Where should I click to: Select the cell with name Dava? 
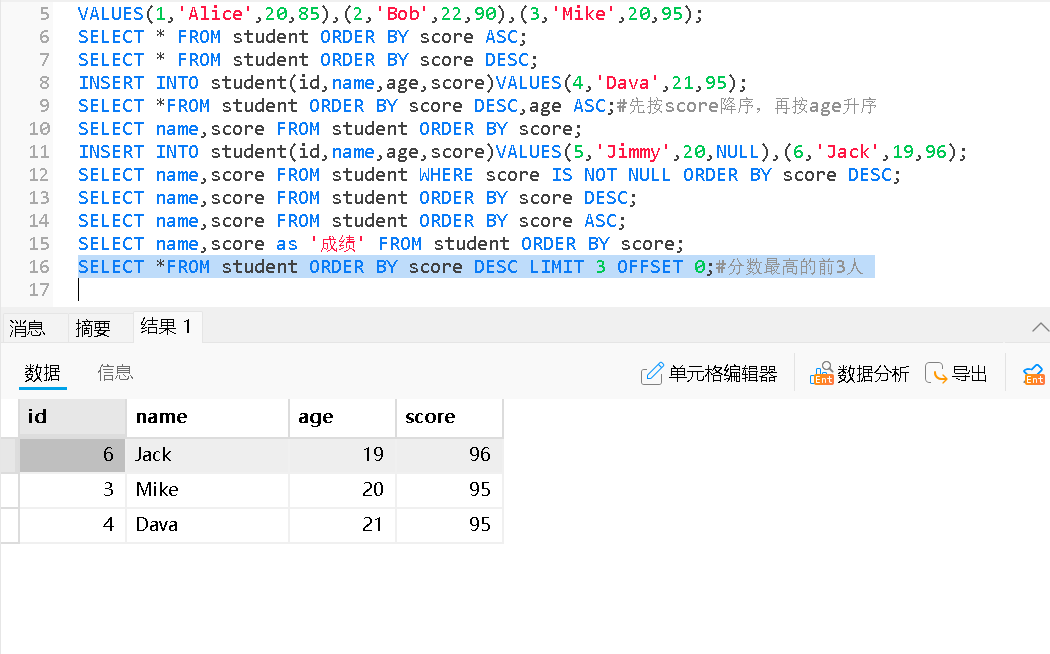208,524
